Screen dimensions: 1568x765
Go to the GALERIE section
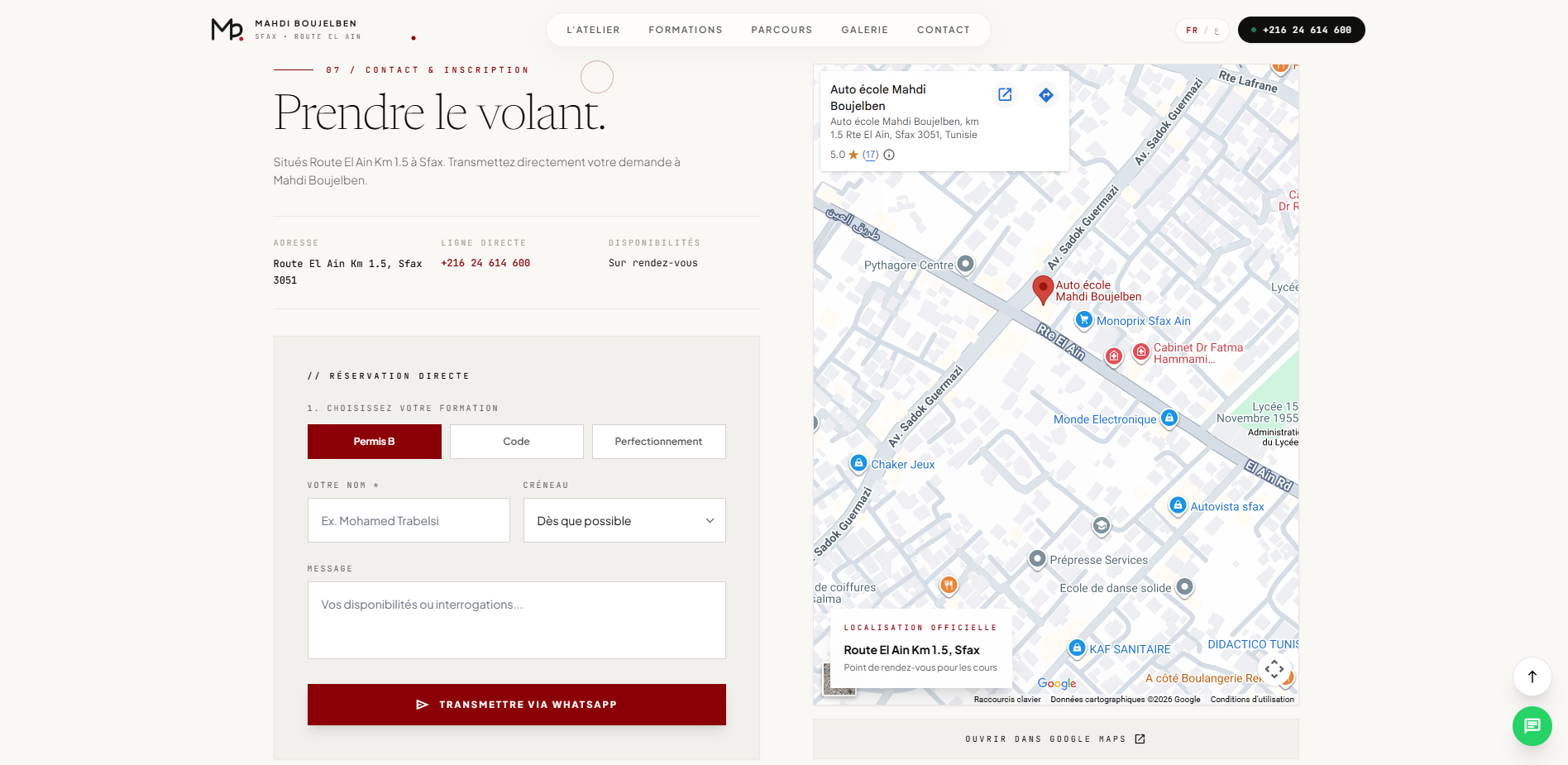point(865,30)
